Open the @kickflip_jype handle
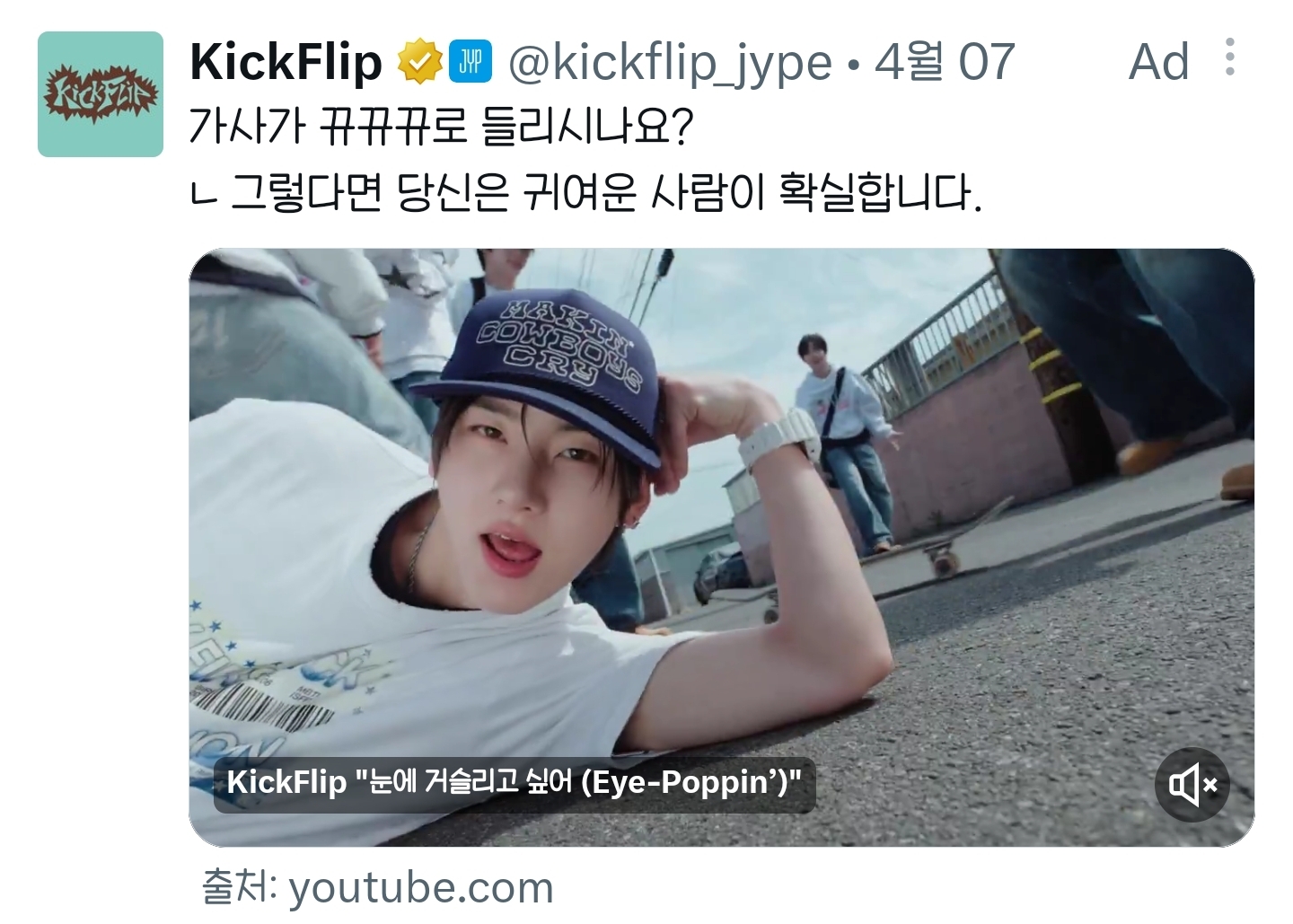 tap(670, 63)
